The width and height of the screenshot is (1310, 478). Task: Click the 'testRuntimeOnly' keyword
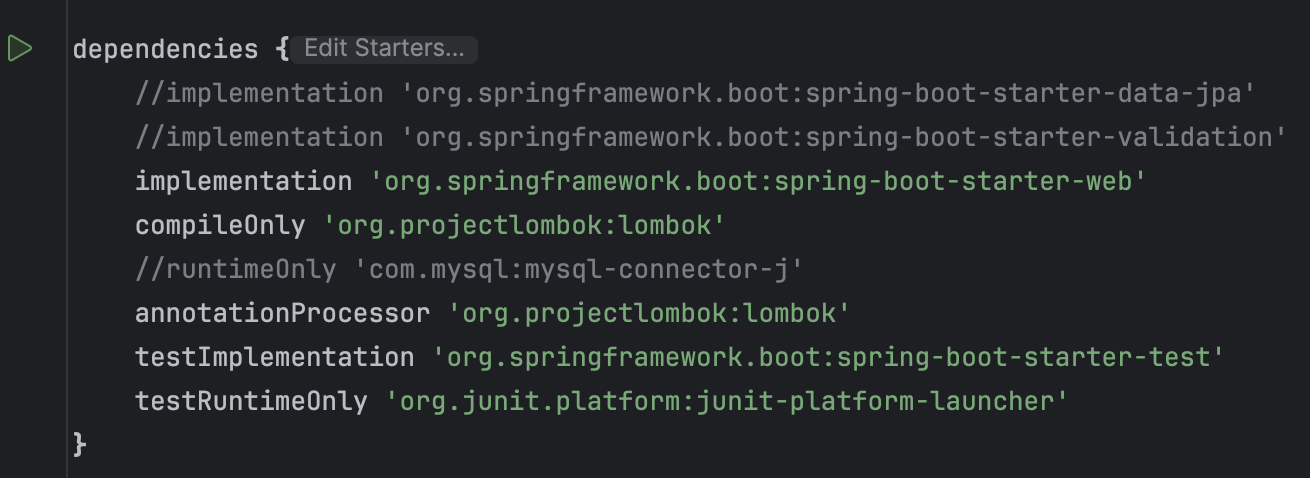[251, 401]
